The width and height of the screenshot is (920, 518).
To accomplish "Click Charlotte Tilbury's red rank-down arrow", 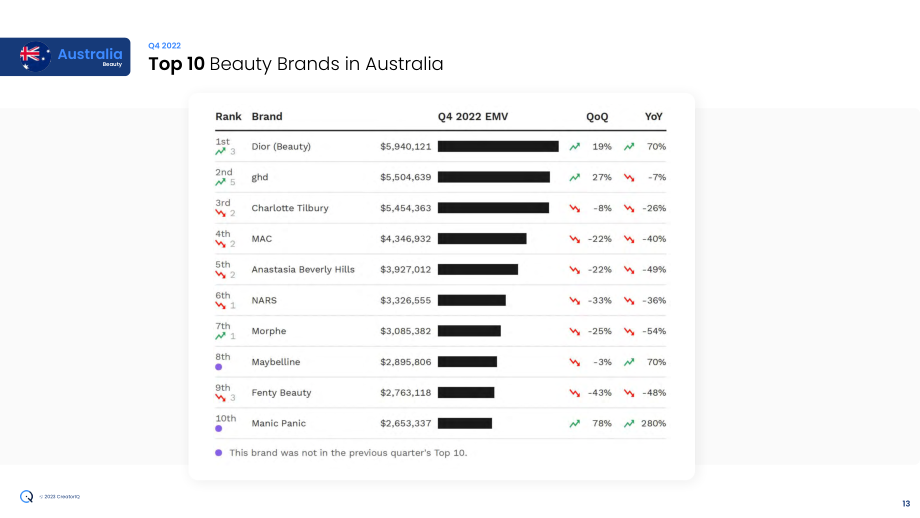I will 220,213.
